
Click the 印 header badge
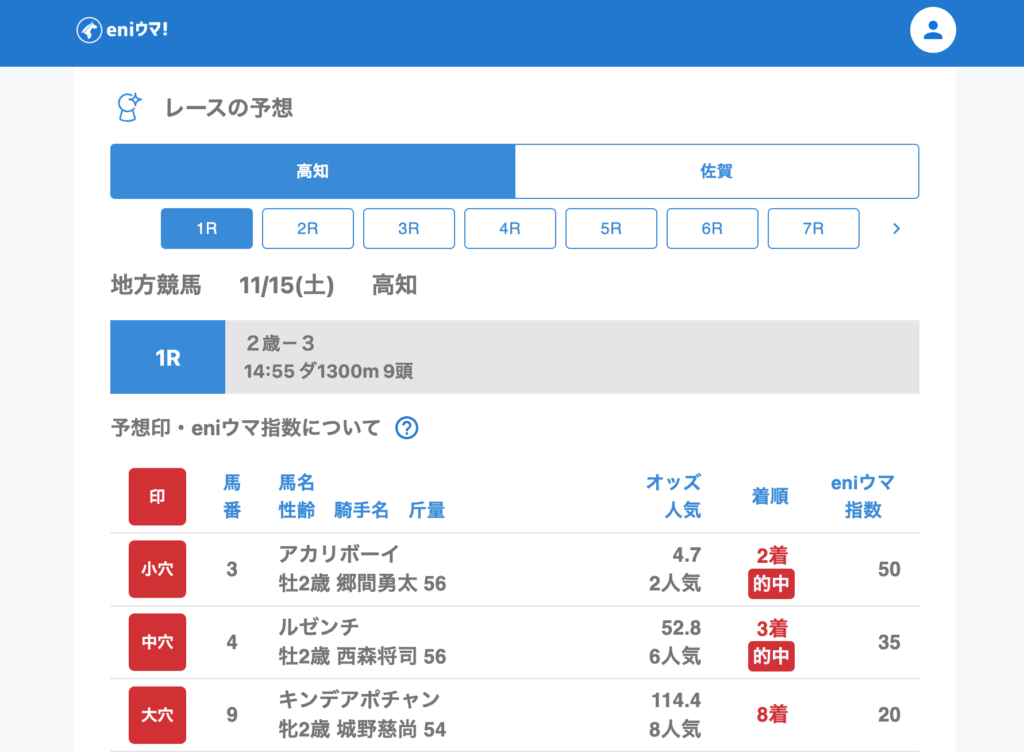[157, 496]
